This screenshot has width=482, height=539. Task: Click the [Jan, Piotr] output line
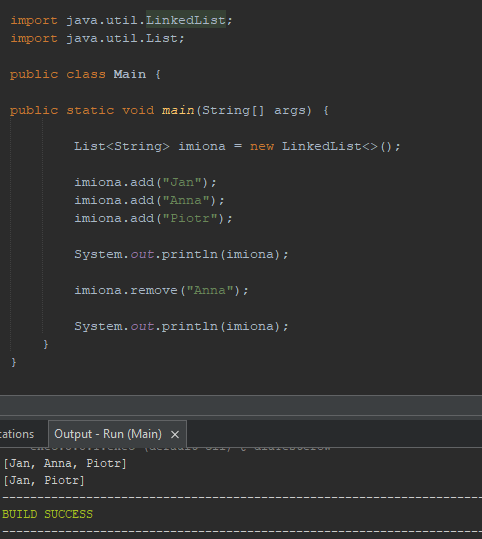pyautogui.click(x=44, y=480)
